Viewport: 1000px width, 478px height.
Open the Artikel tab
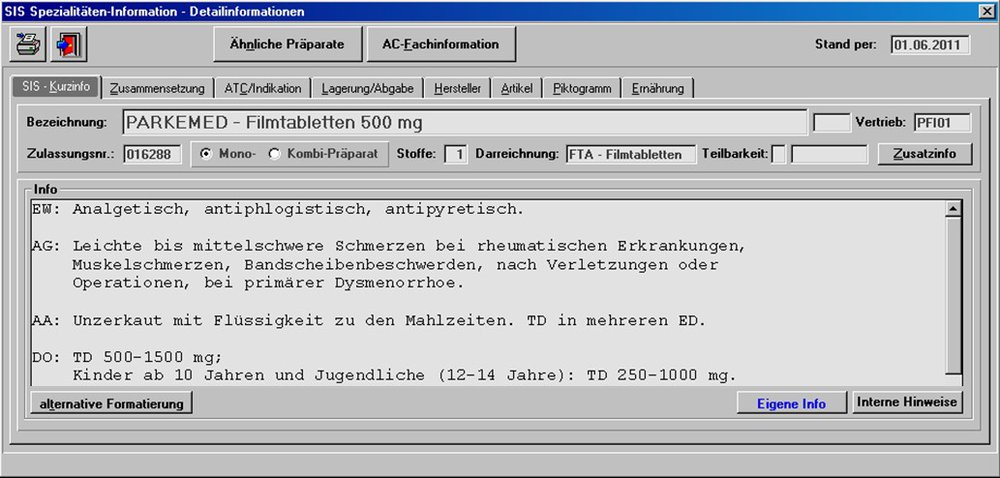pos(517,89)
